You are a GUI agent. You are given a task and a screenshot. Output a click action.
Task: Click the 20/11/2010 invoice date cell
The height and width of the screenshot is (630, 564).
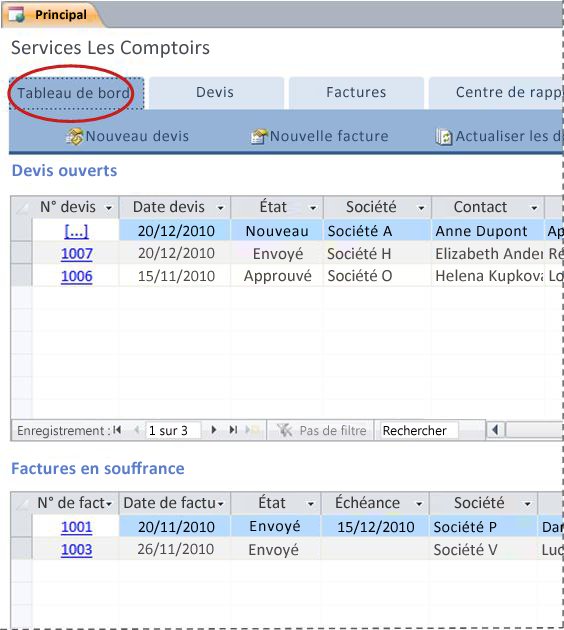[x=175, y=527]
